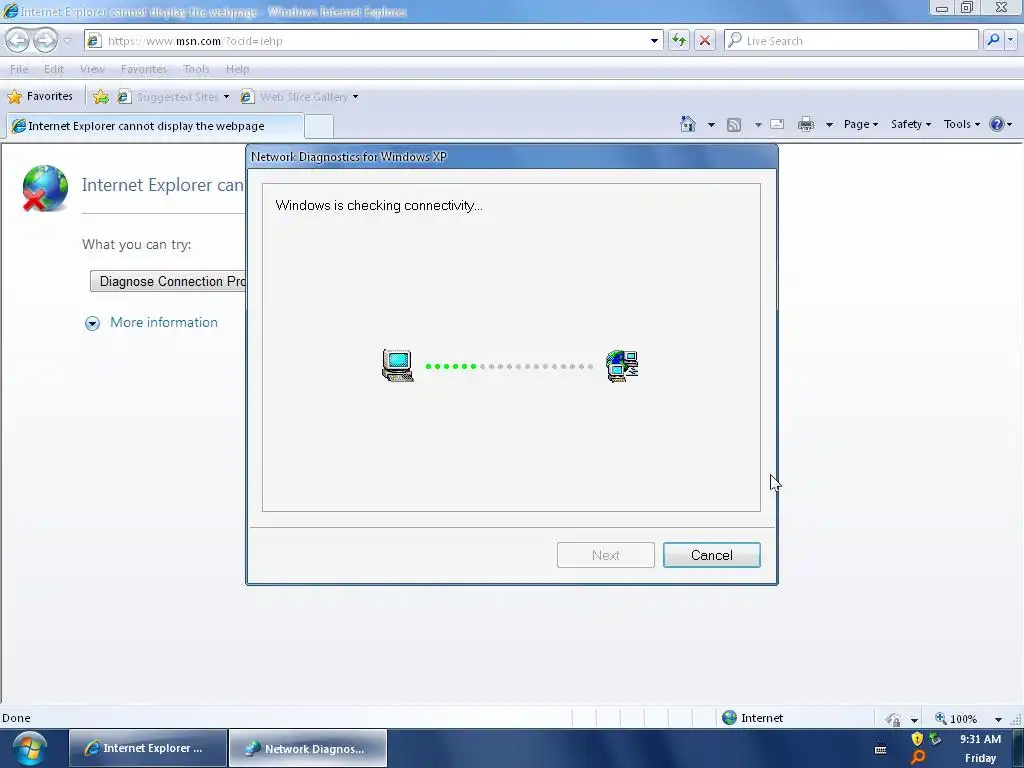
Task: Click the Search magnifier button
Action: click(993, 40)
